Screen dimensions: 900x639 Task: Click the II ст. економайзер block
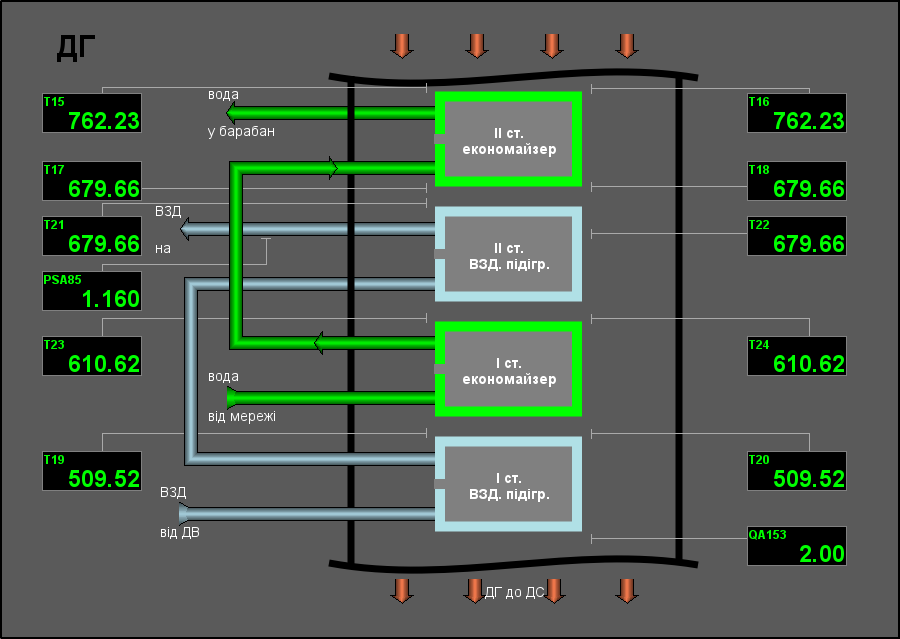pyautogui.click(x=509, y=139)
